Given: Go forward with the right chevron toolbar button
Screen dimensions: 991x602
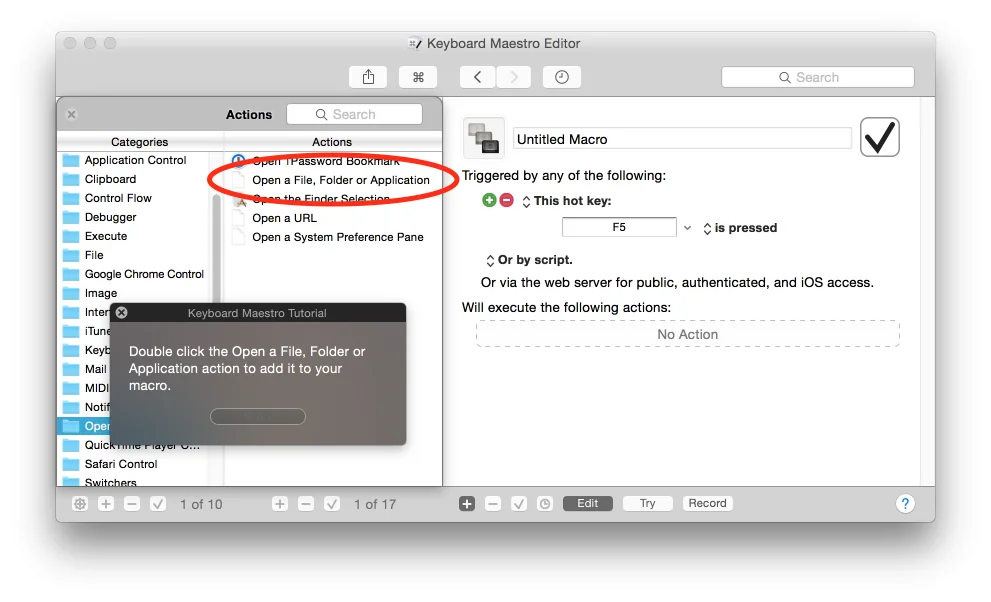Looking at the screenshot, I should pyautogui.click(x=514, y=77).
